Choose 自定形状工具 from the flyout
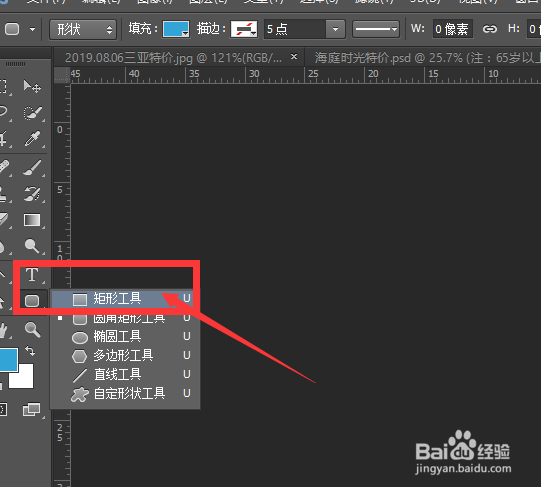 click(126, 393)
